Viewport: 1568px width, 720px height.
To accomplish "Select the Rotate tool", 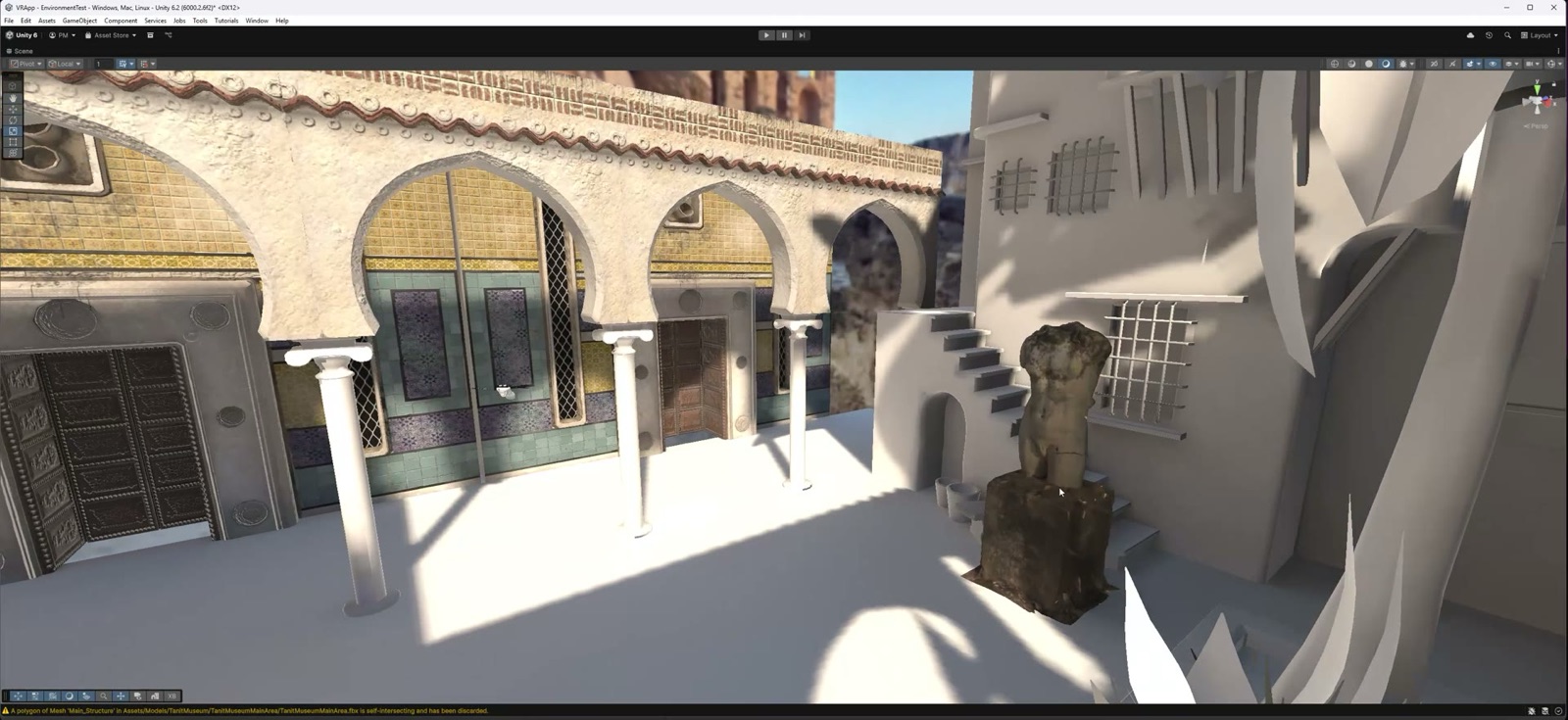I will [13, 120].
